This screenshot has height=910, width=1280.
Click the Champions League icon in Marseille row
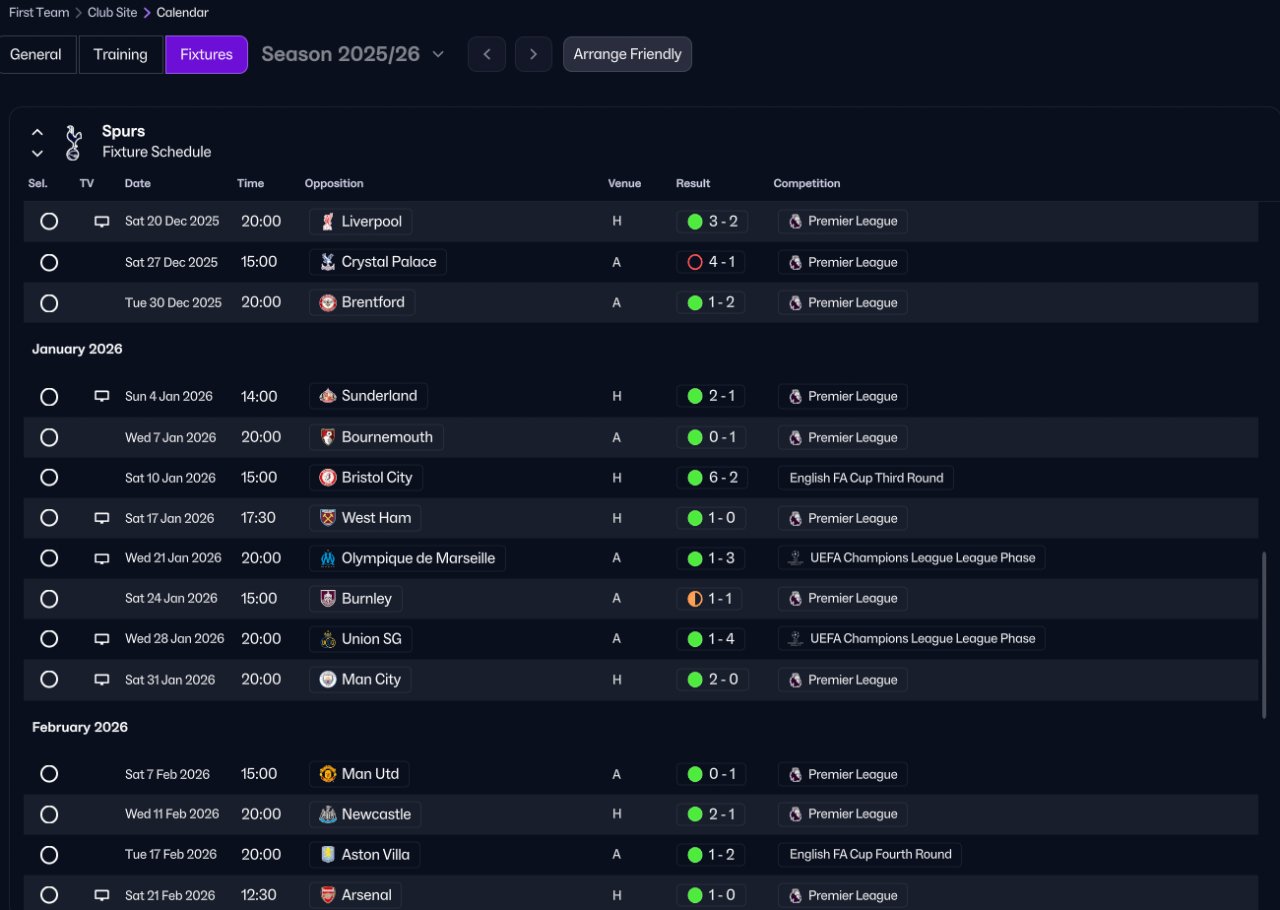[795, 558]
